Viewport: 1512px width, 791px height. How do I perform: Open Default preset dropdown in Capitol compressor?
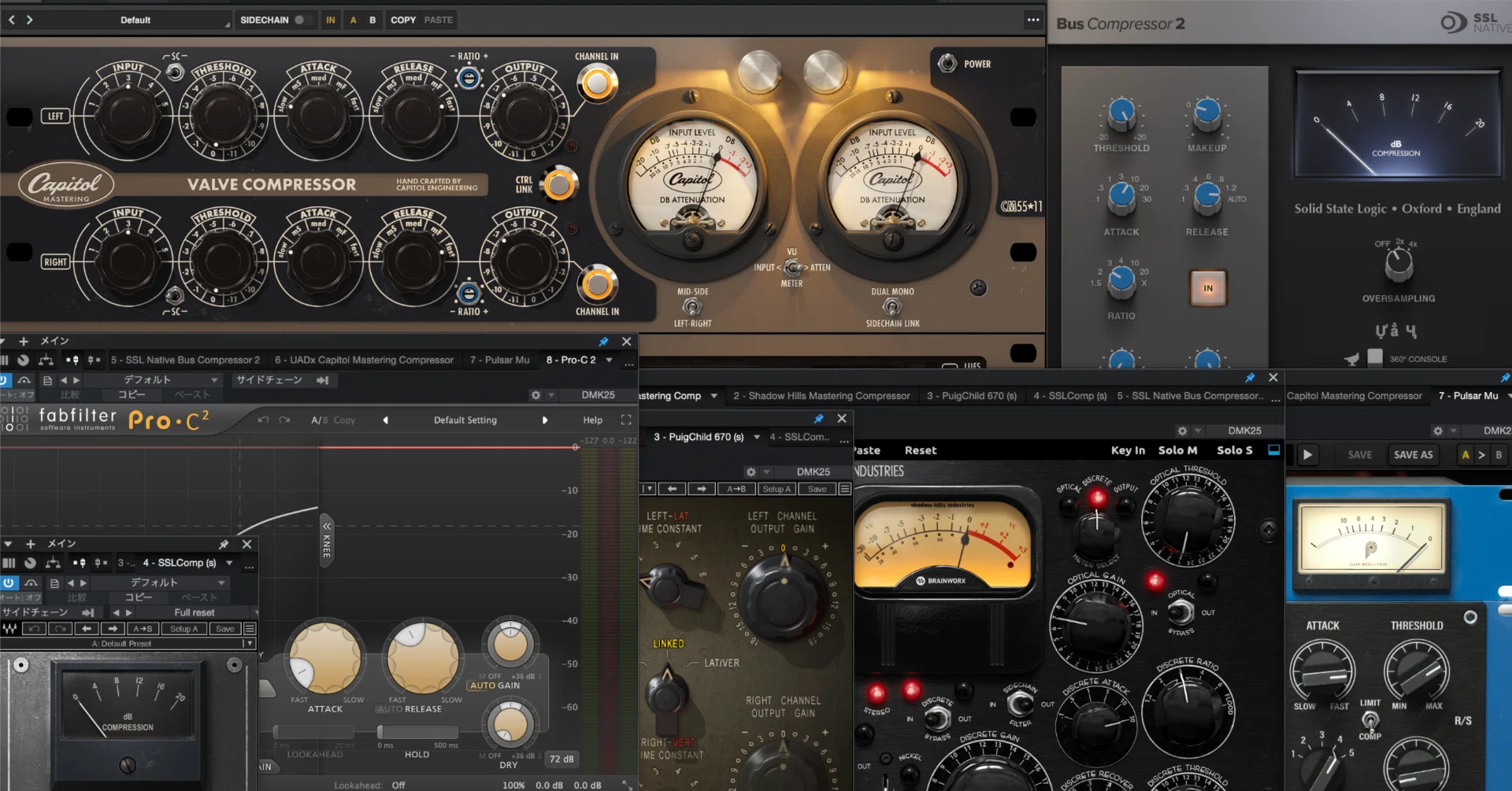(x=135, y=20)
